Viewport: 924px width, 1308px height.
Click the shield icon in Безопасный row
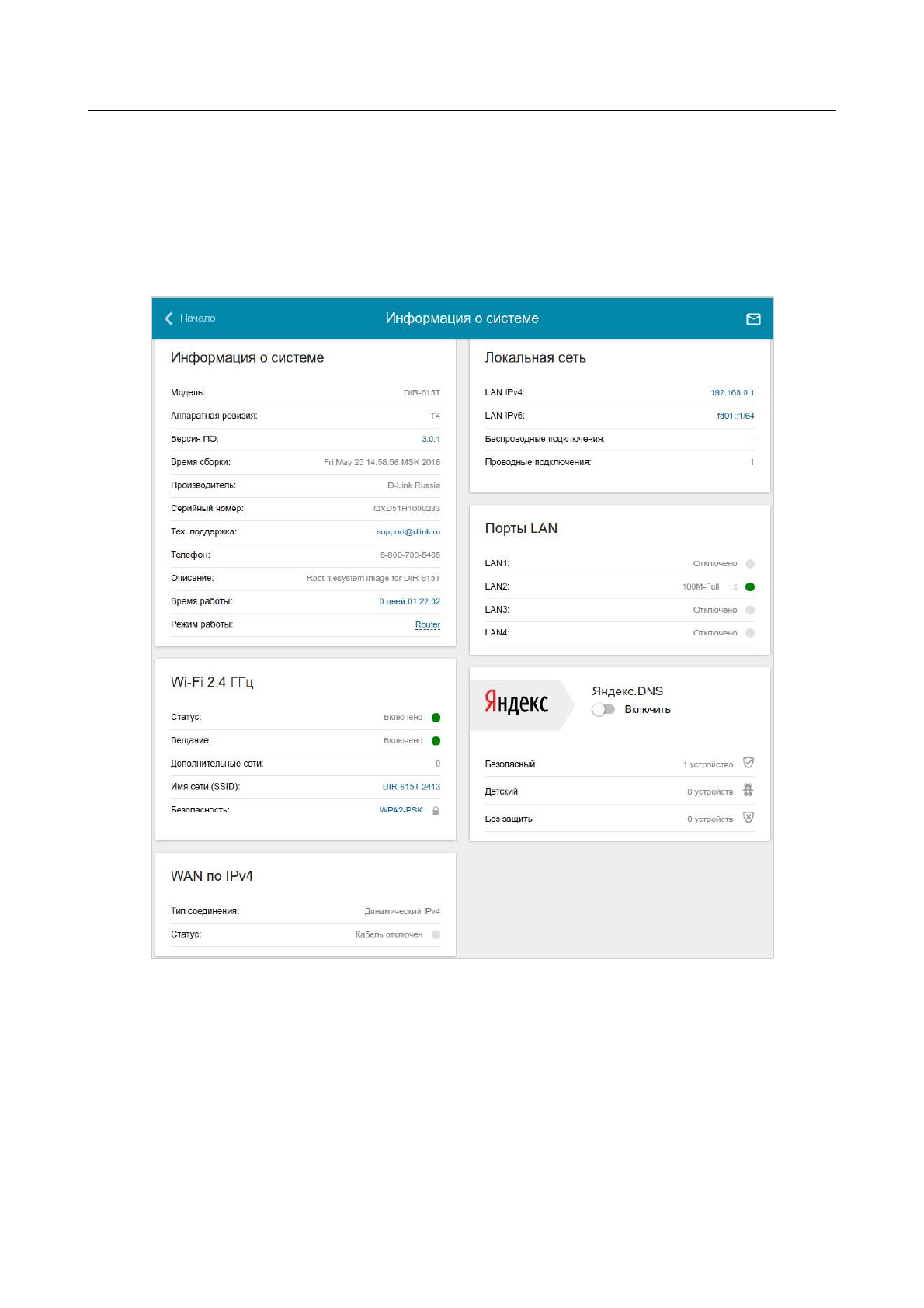pos(748,763)
